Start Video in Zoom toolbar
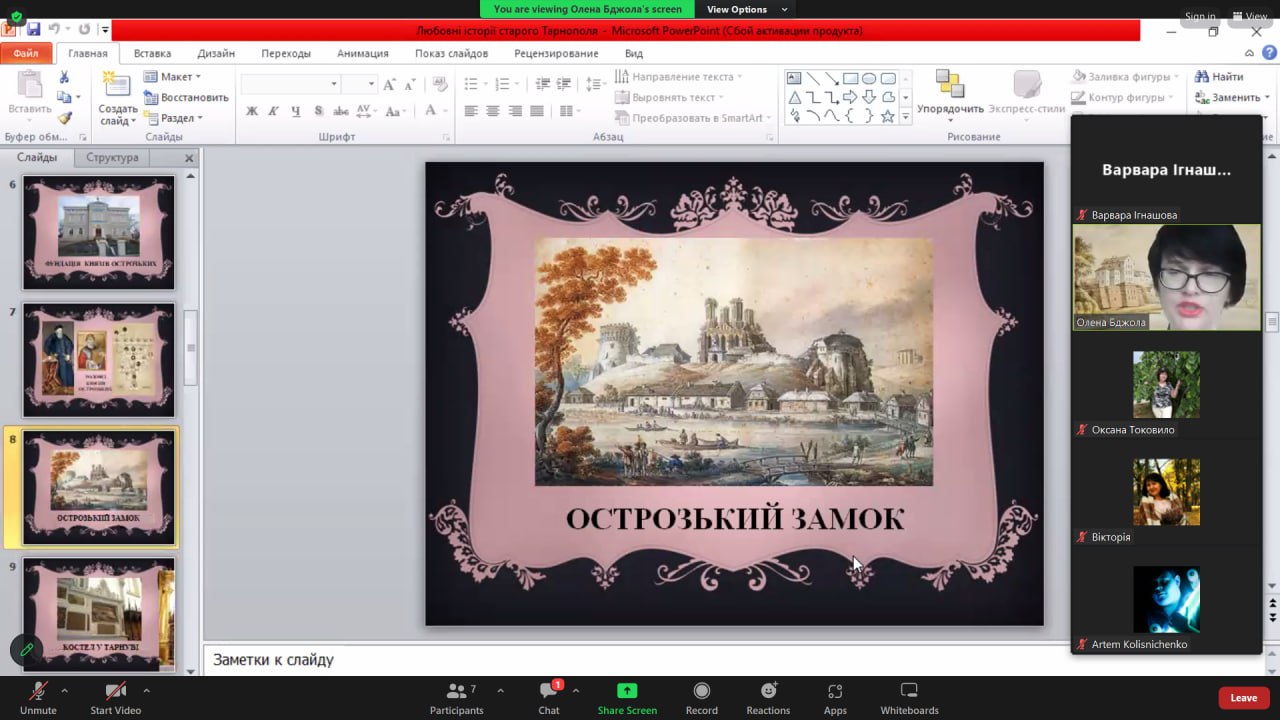 tap(115, 698)
